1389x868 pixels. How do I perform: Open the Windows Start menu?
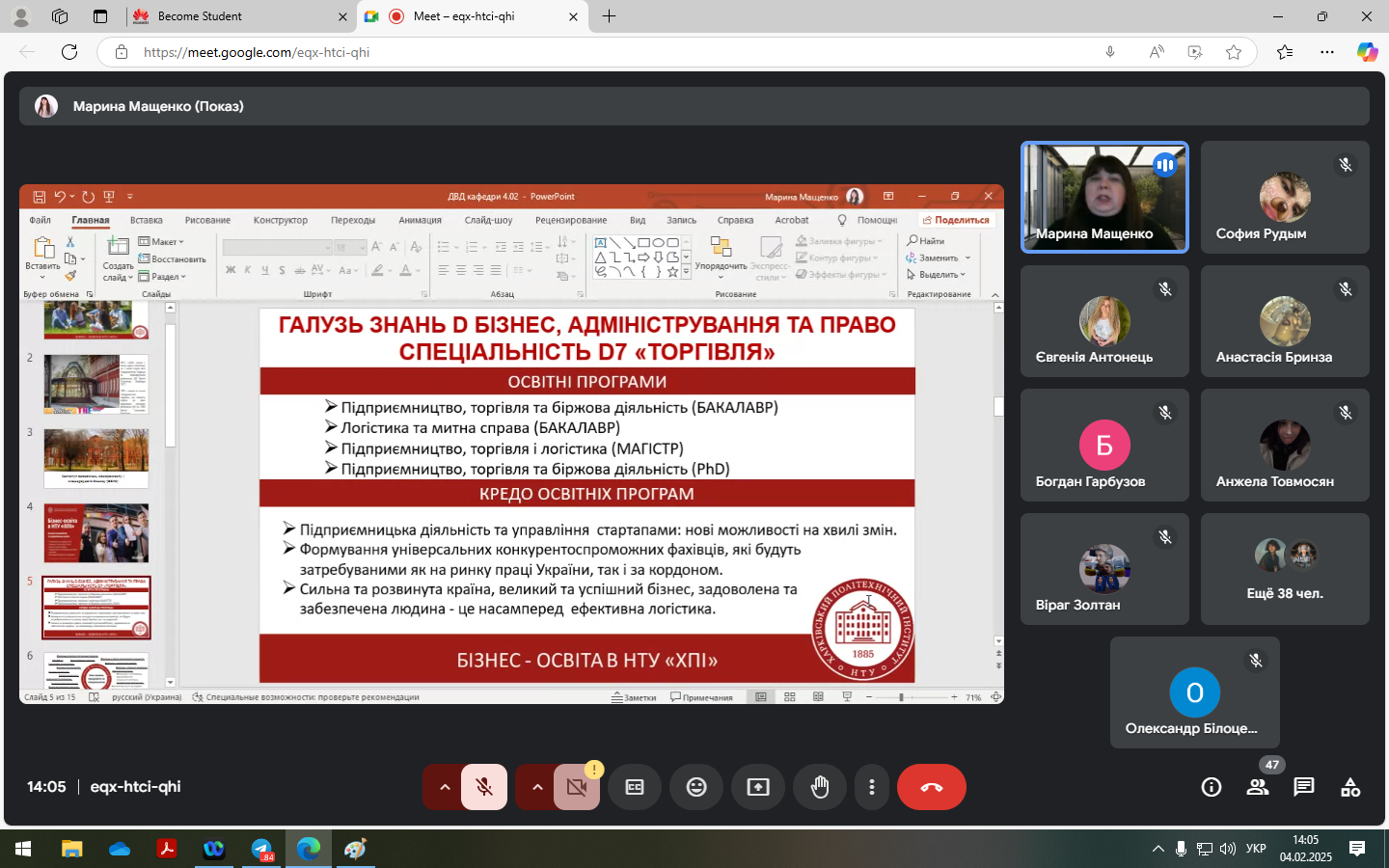pyautogui.click(x=23, y=849)
